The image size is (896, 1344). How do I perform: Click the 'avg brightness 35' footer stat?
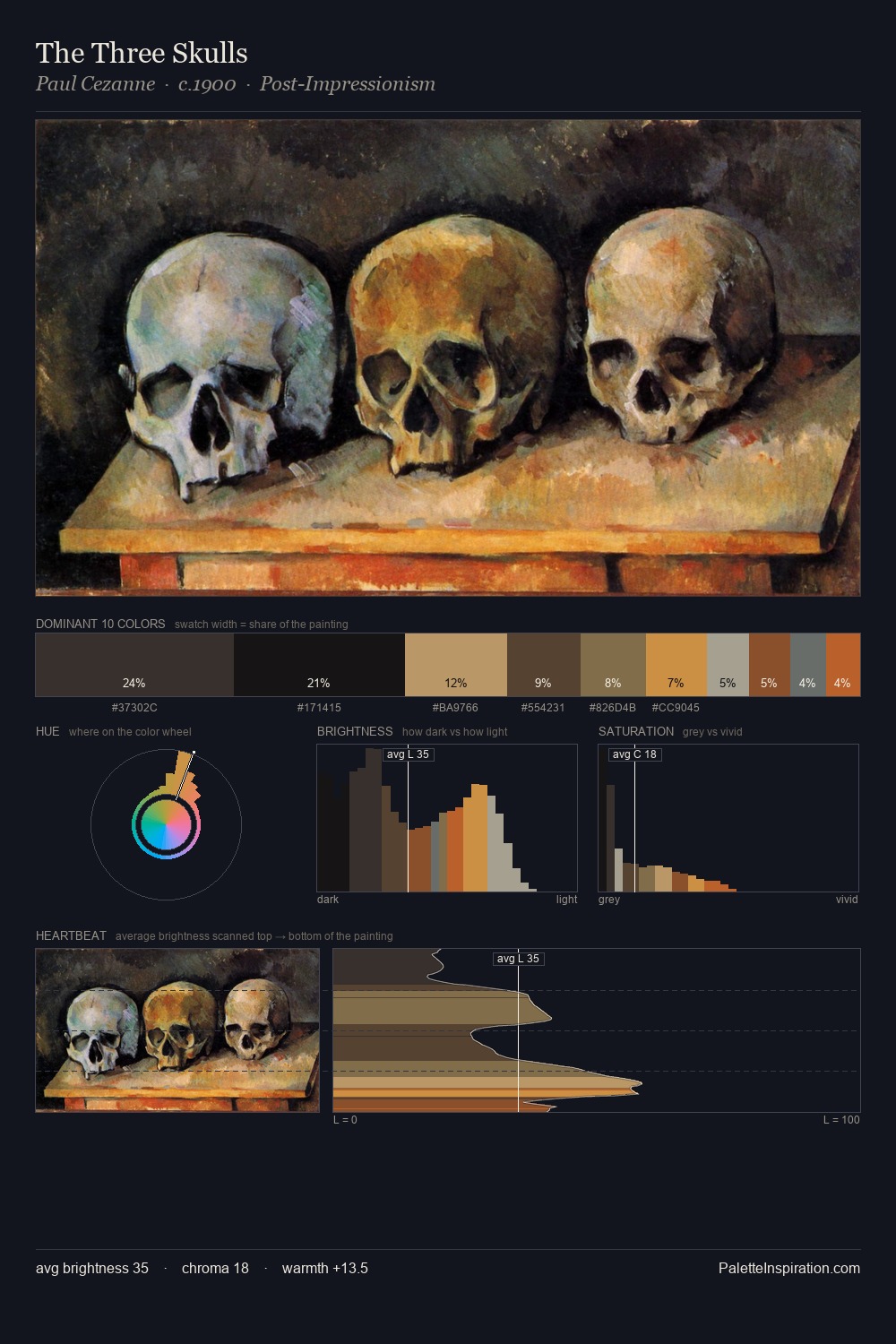(92, 1268)
